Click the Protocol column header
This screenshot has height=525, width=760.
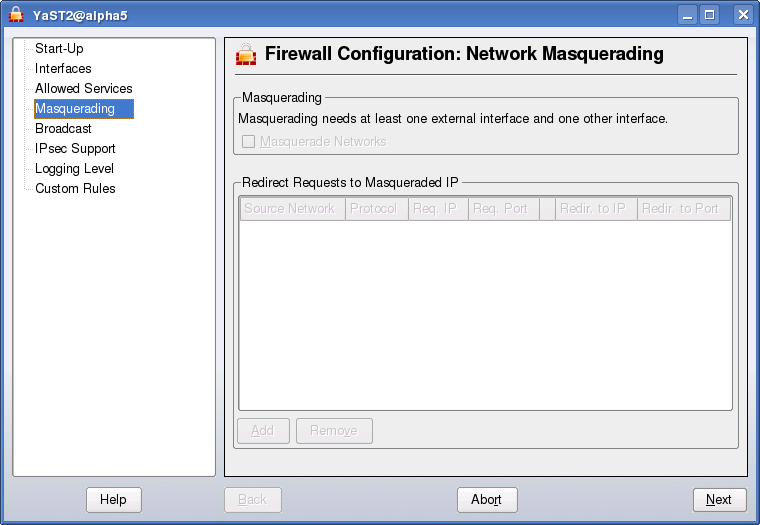tap(375, 209)
